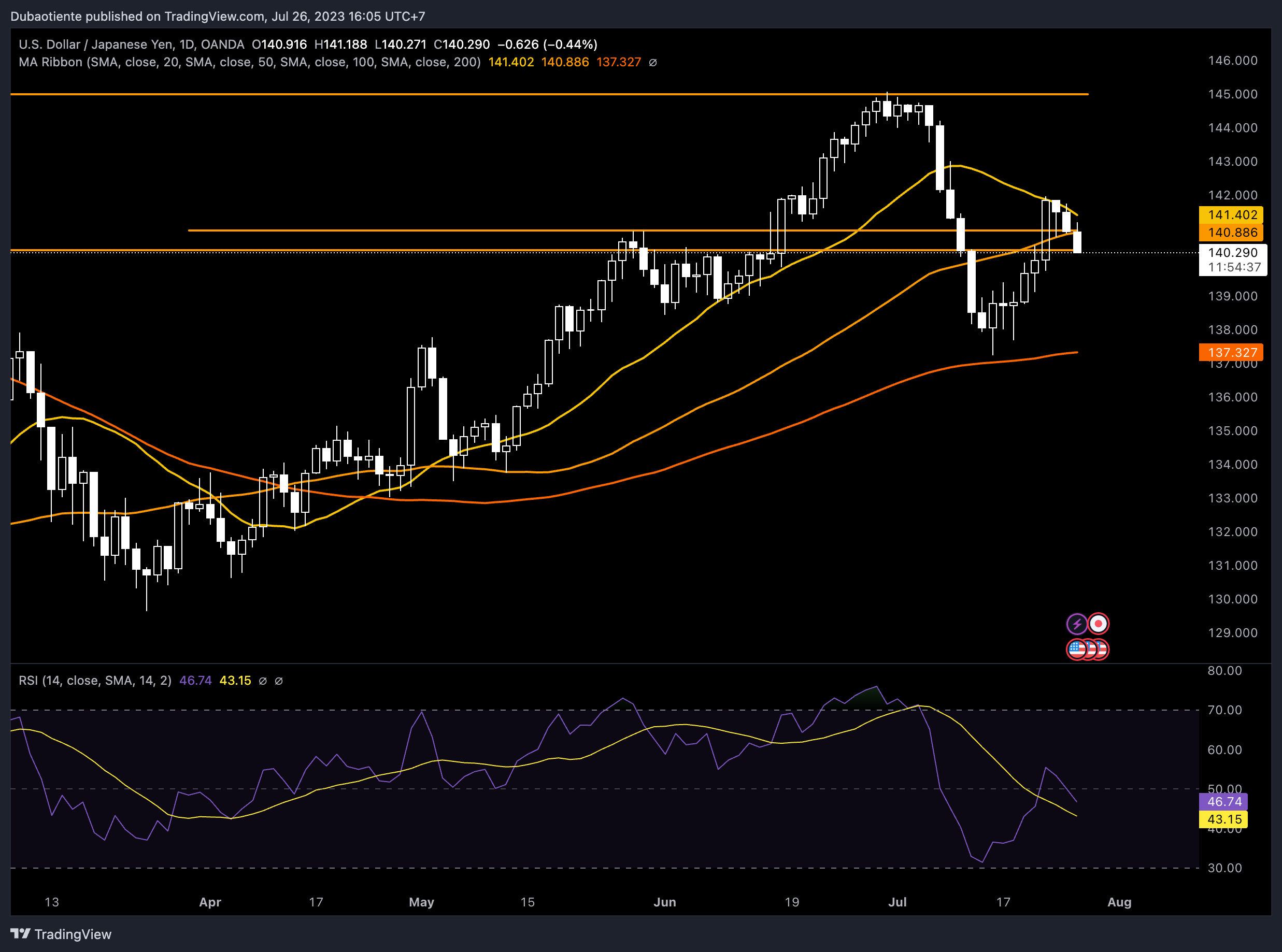Click the 137.327 orange-red price label
The width and height of the screenshot is (1282, 952).
point(1231,353)
